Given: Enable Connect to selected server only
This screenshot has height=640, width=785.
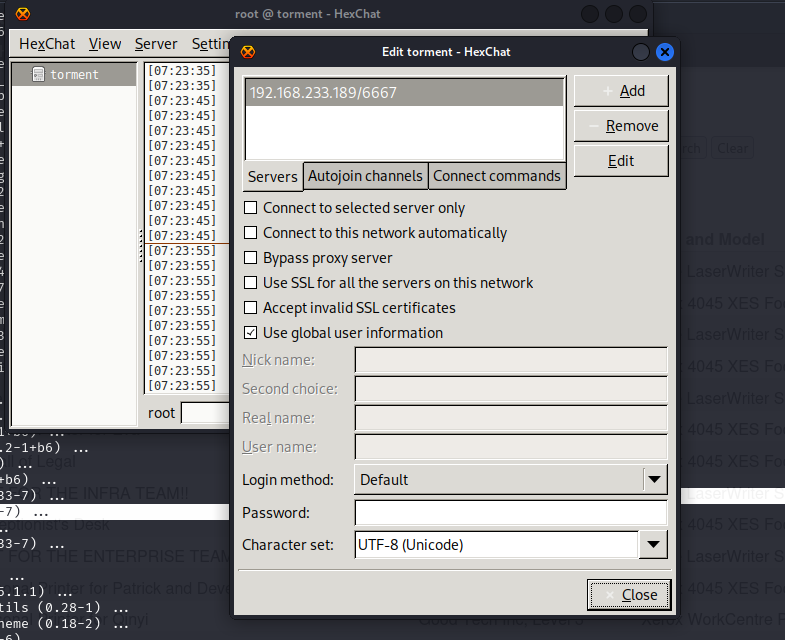Looking at the screenshot, I should (250, 207).
